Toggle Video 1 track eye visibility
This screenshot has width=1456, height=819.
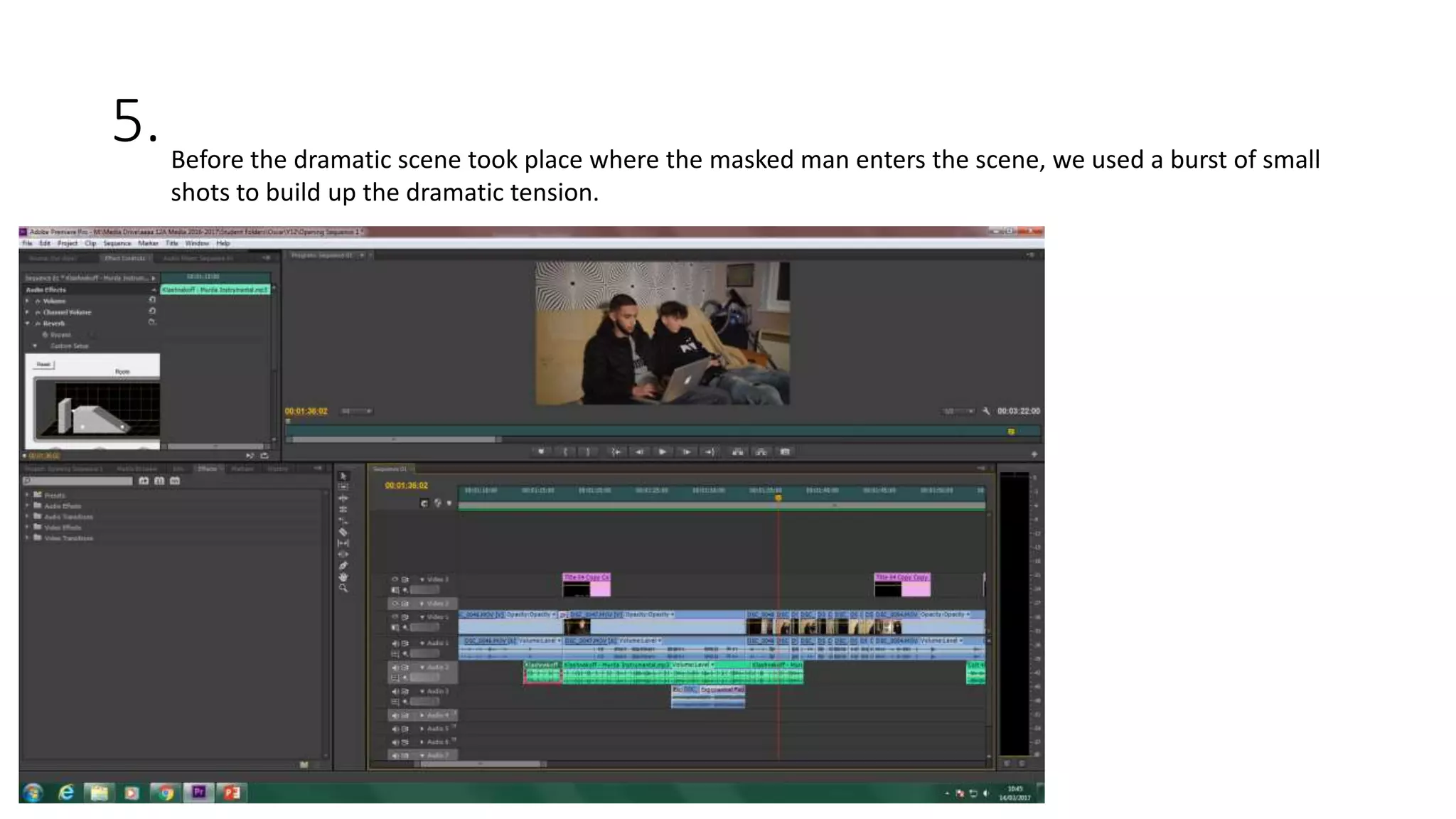coord(395,617)
